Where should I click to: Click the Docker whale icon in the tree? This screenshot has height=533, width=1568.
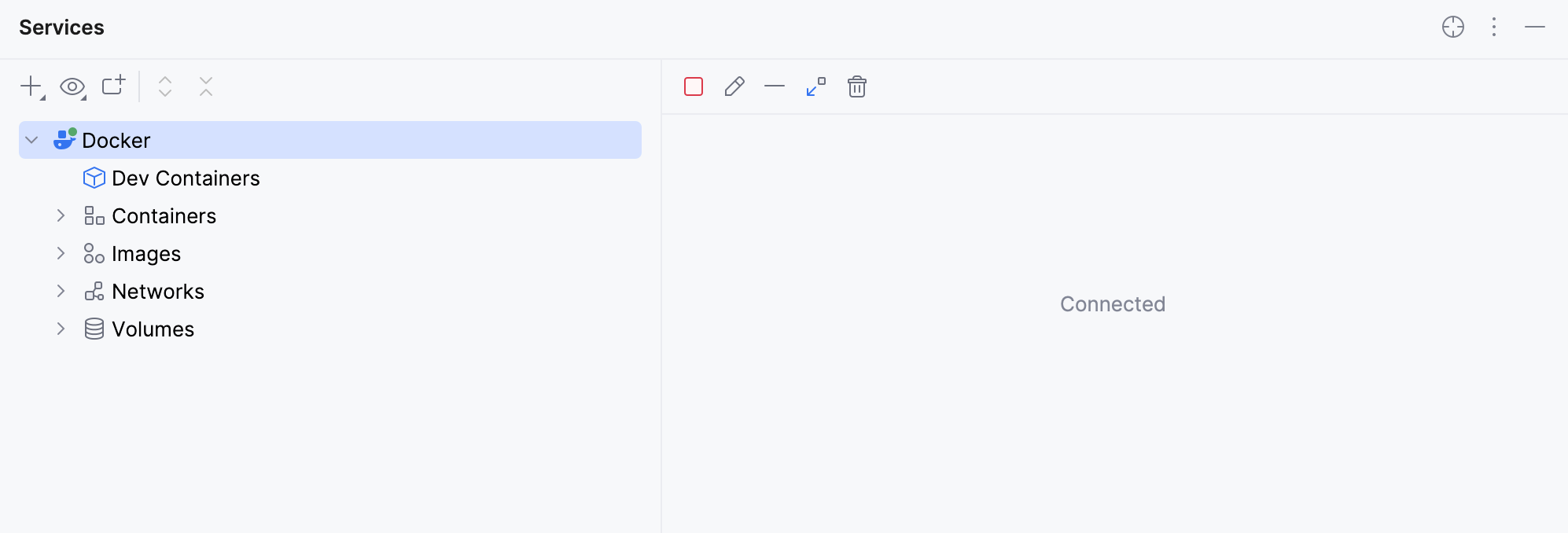64,140
